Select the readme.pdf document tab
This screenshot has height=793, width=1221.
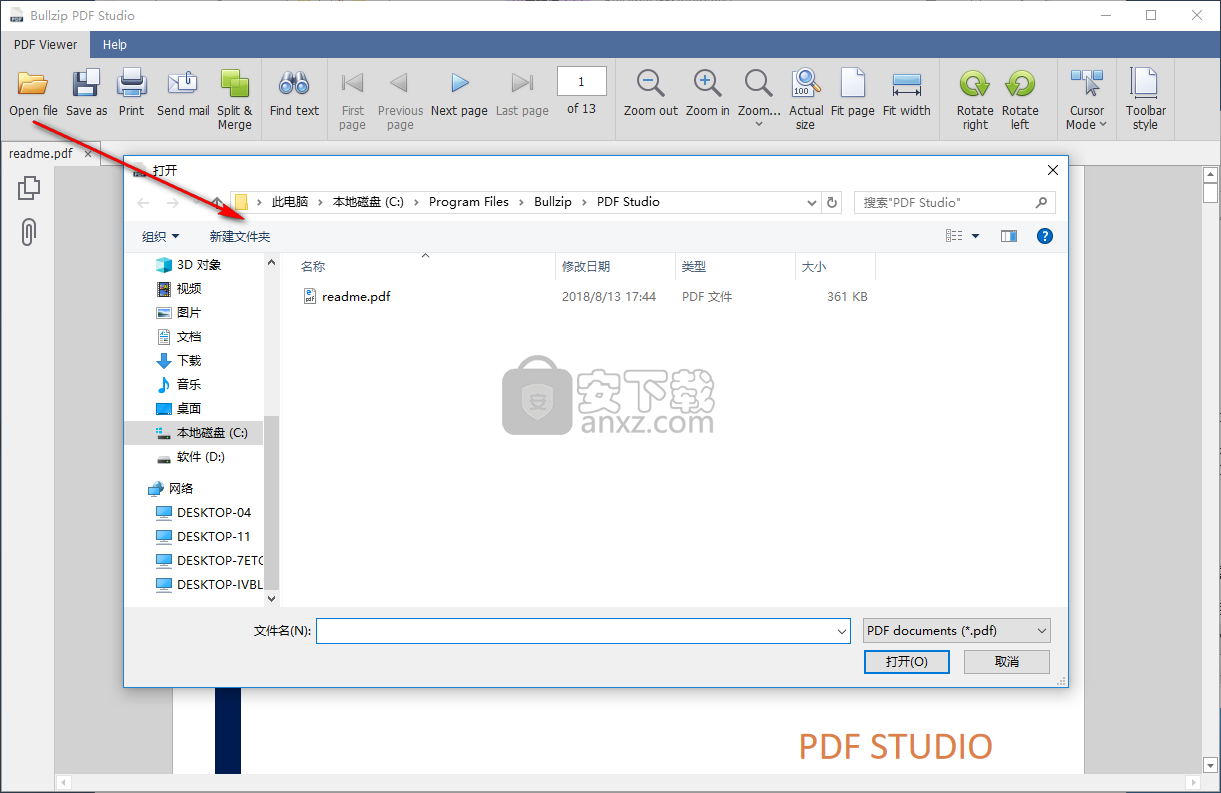pos(41,154)
